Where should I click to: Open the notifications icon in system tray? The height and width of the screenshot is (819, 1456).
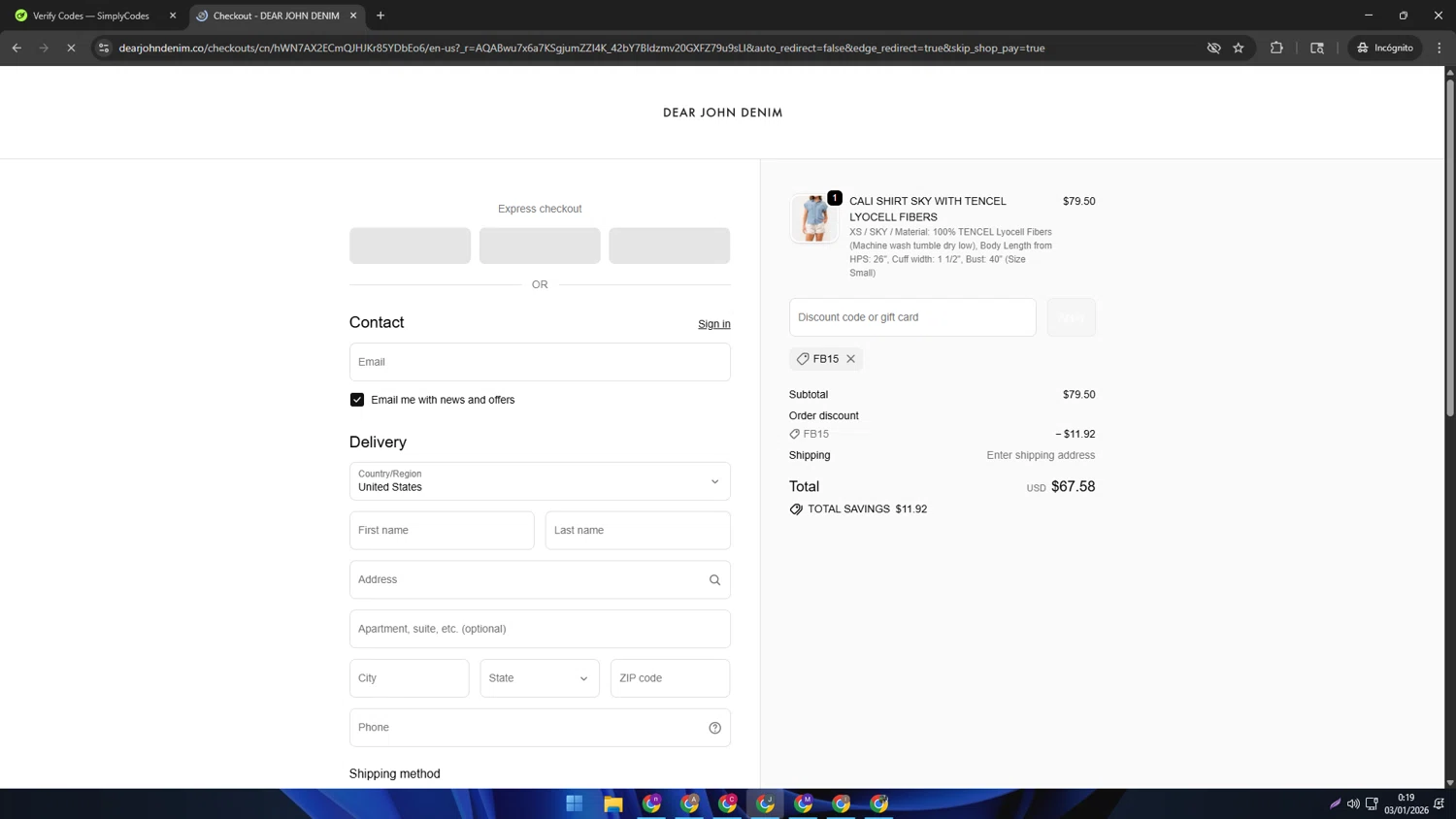point(1439,803)
